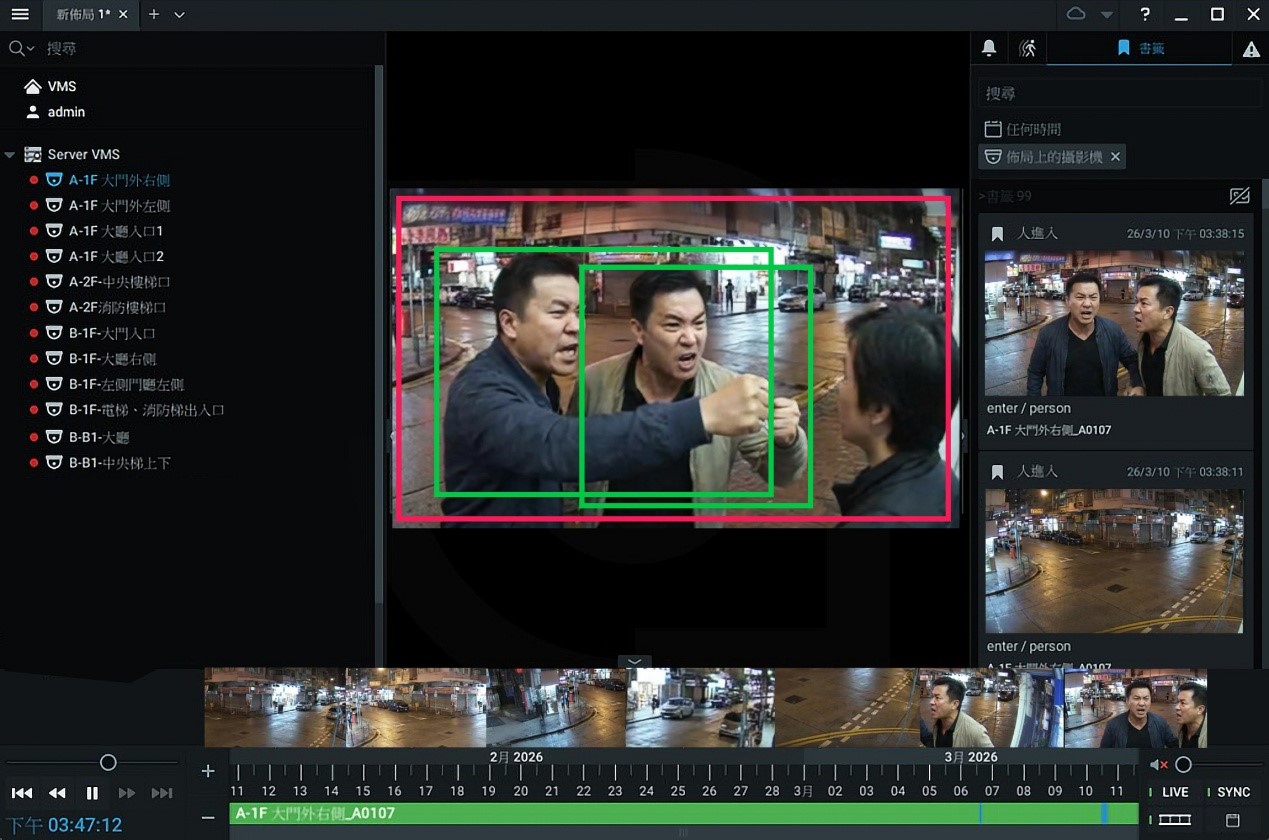Select camera B-1F-大門入口 in tree
This screenshot has height=840, width=1269.
tap(112, 333)
